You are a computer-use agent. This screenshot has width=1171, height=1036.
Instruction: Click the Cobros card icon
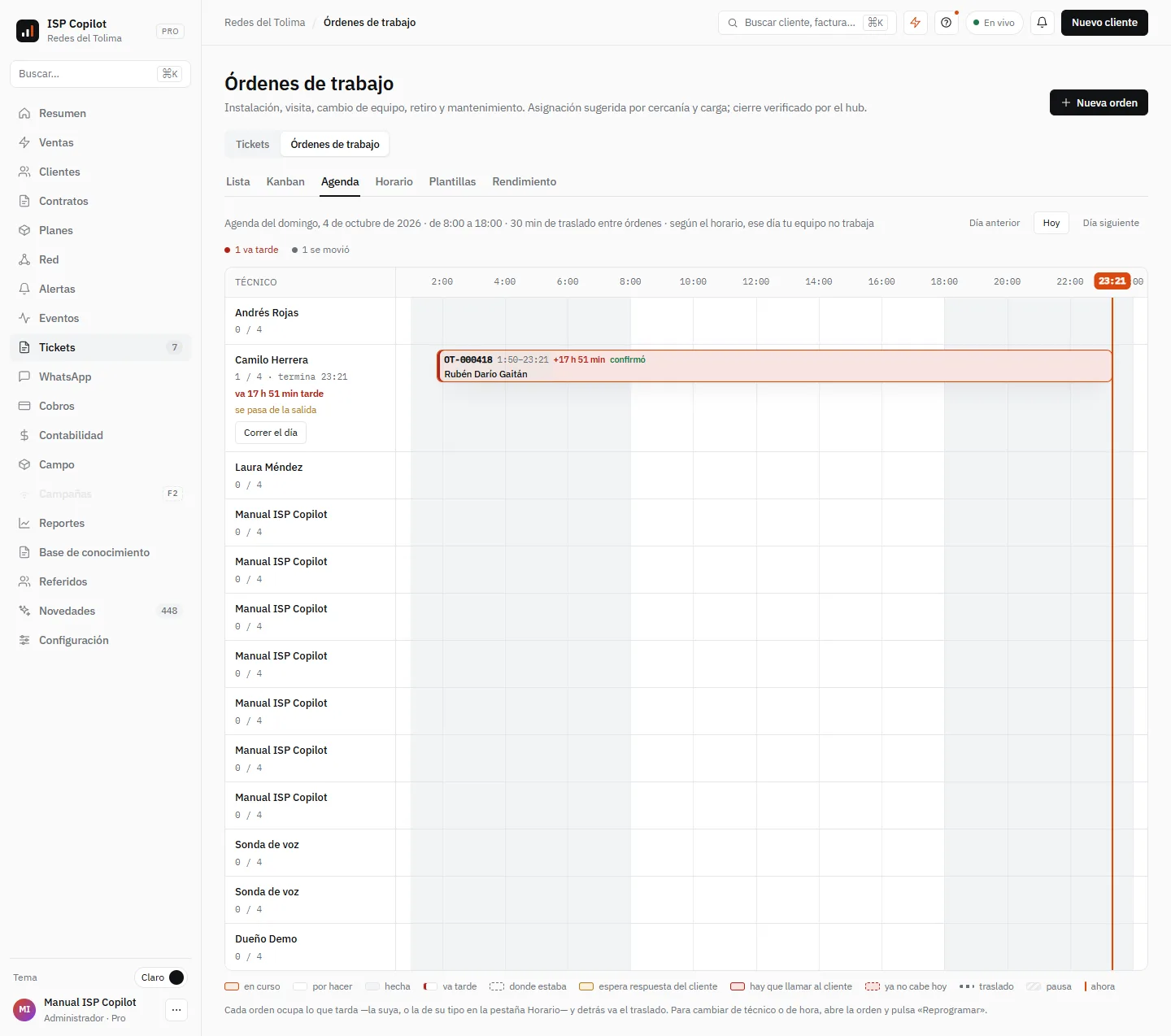pyautogui.click(x=24, y=406)
